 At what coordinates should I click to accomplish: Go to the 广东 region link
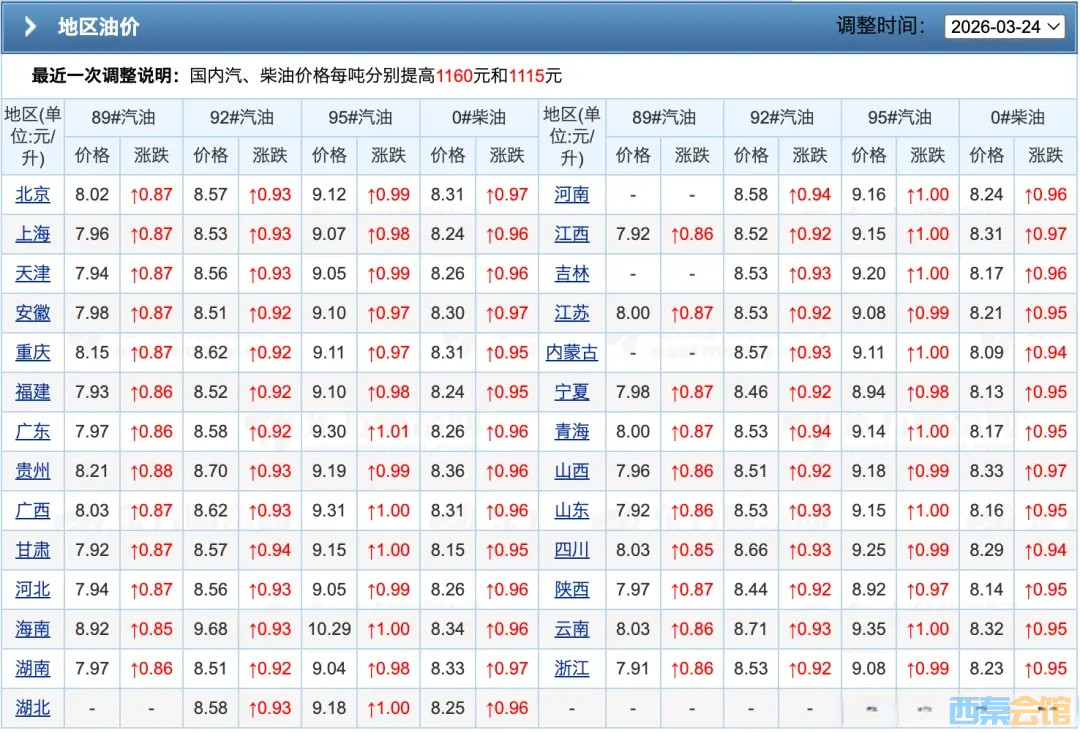coord(33,432)
